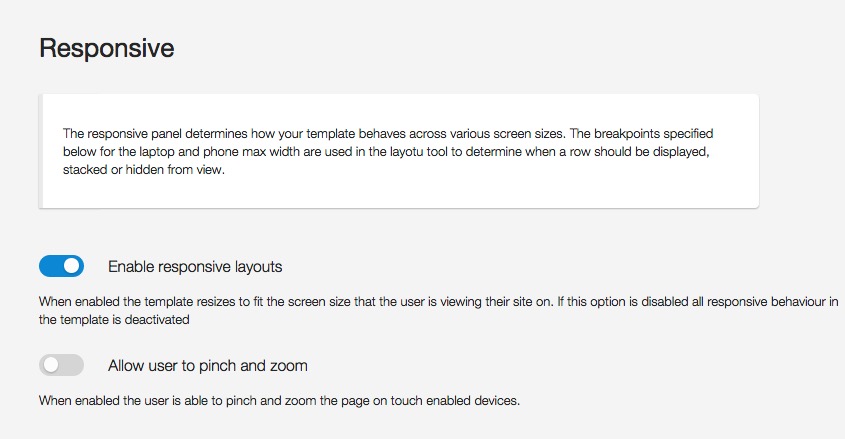
Task: Click the "Enable responsive layouts" label
Action: click(195, 267)
